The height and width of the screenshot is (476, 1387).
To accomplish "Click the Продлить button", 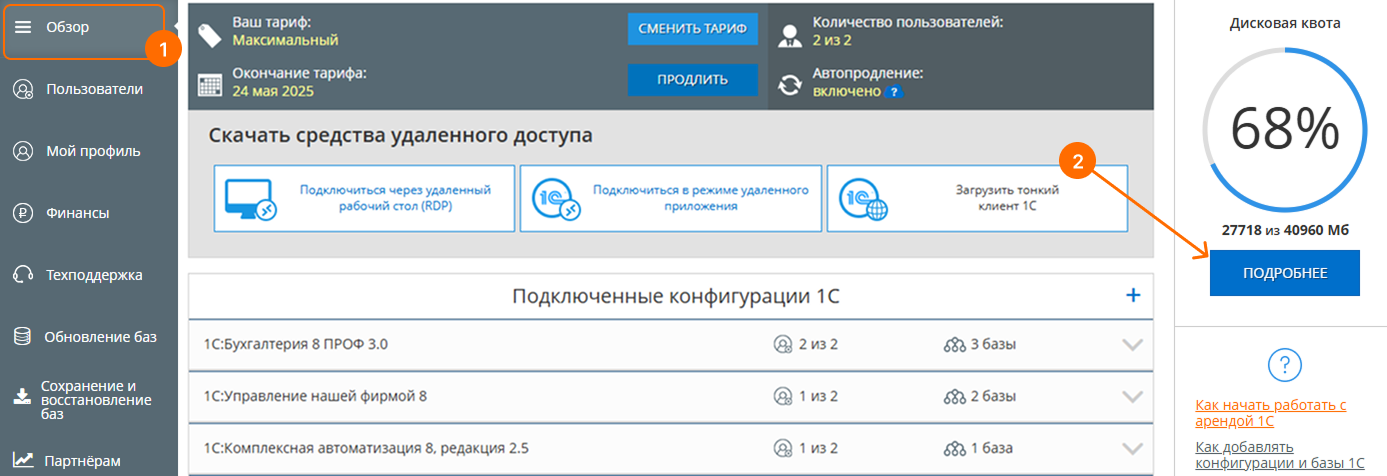I will coord(693,80).
